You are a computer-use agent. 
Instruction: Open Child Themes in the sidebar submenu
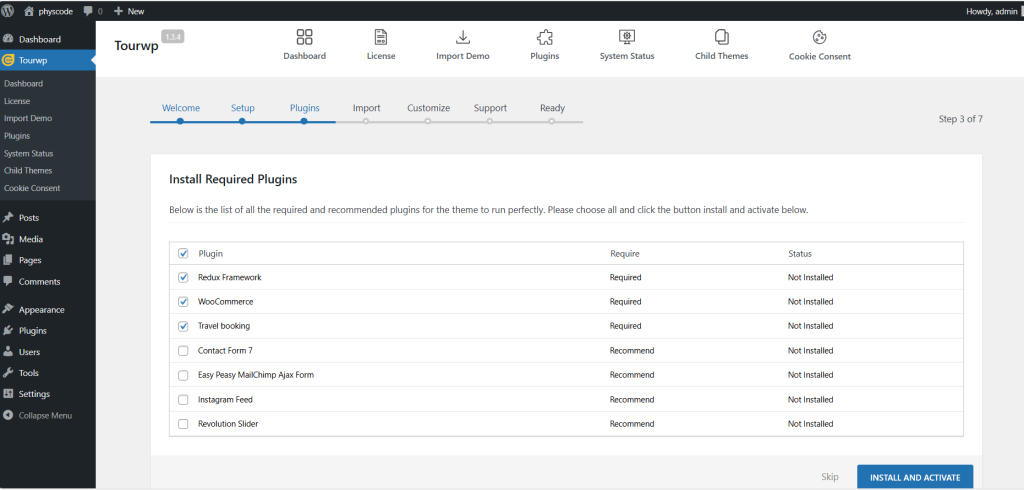click(28, 171)
